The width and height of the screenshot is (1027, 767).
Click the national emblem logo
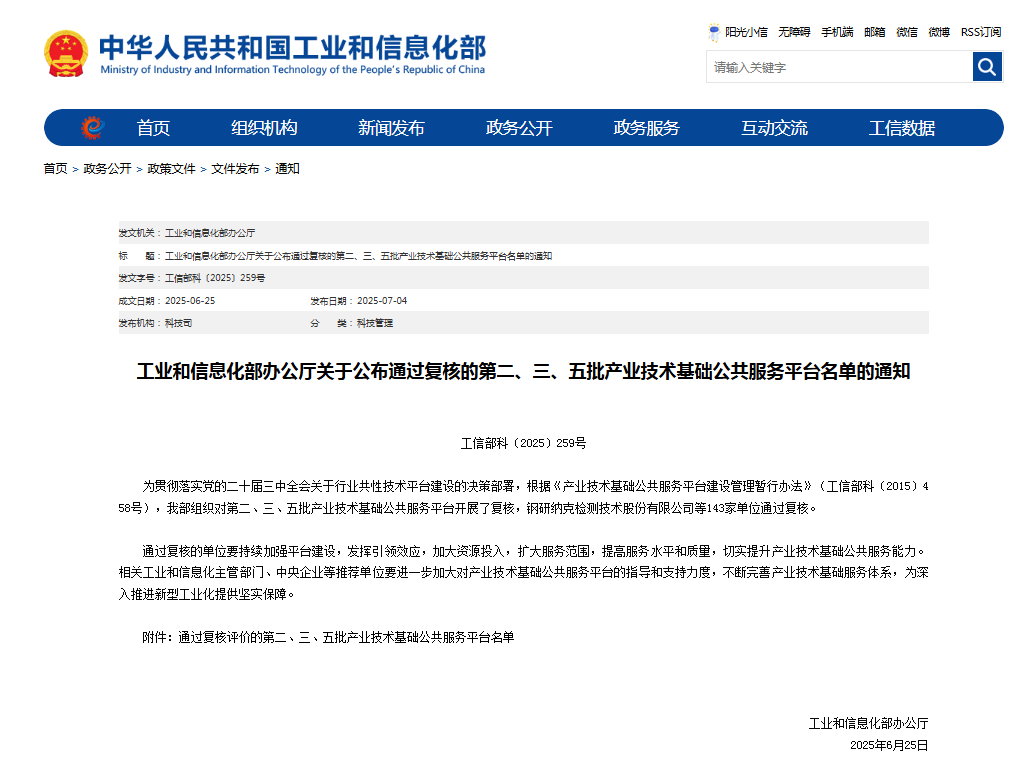65,54
